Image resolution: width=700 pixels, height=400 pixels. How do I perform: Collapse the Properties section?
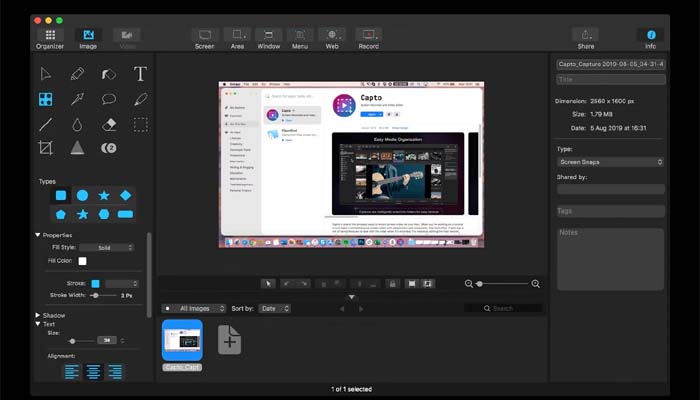point(38,235)
